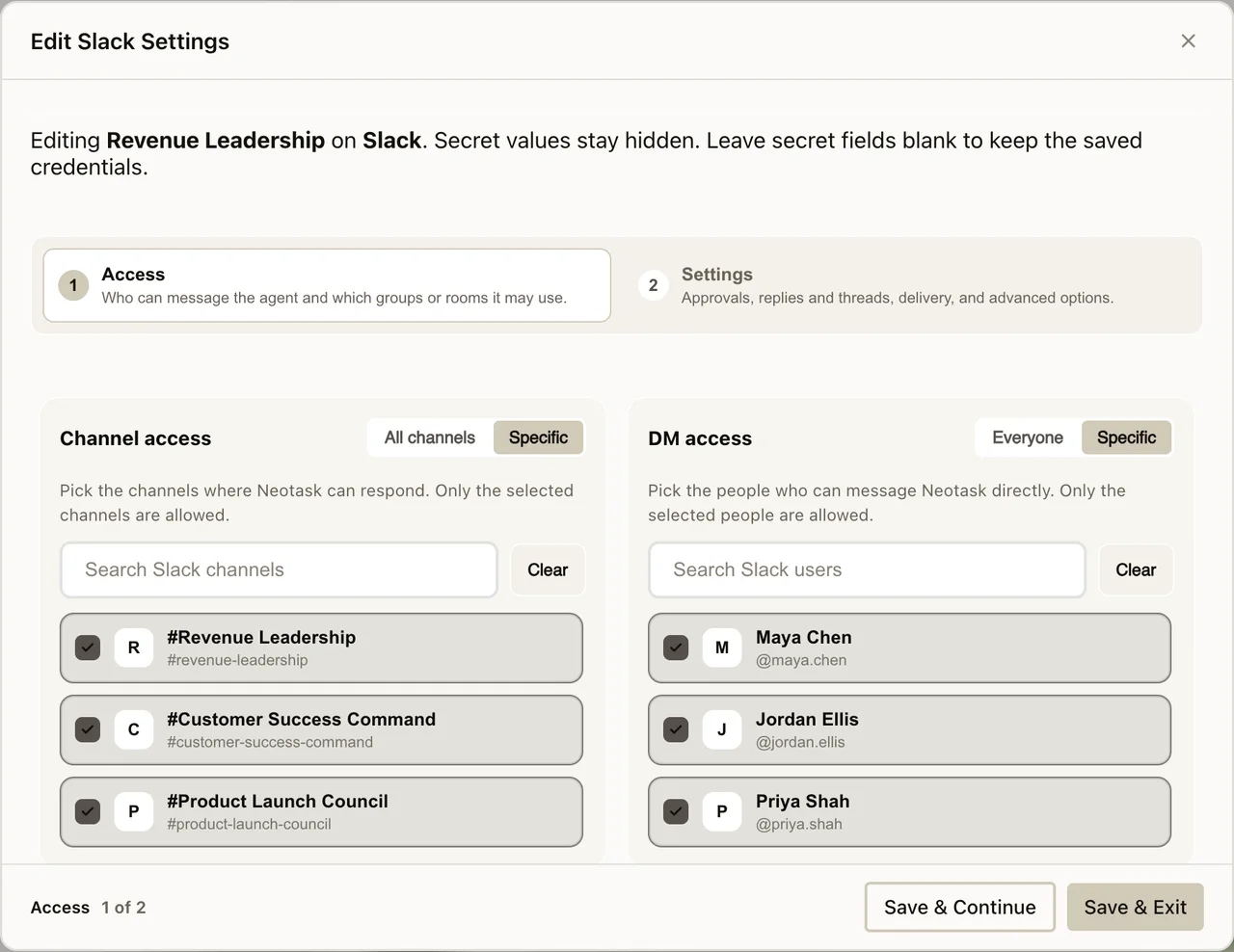This screenshot has height=952, width=1234.
Task: Click the P avatar beside Priya Shah
Action: point(722,811)
